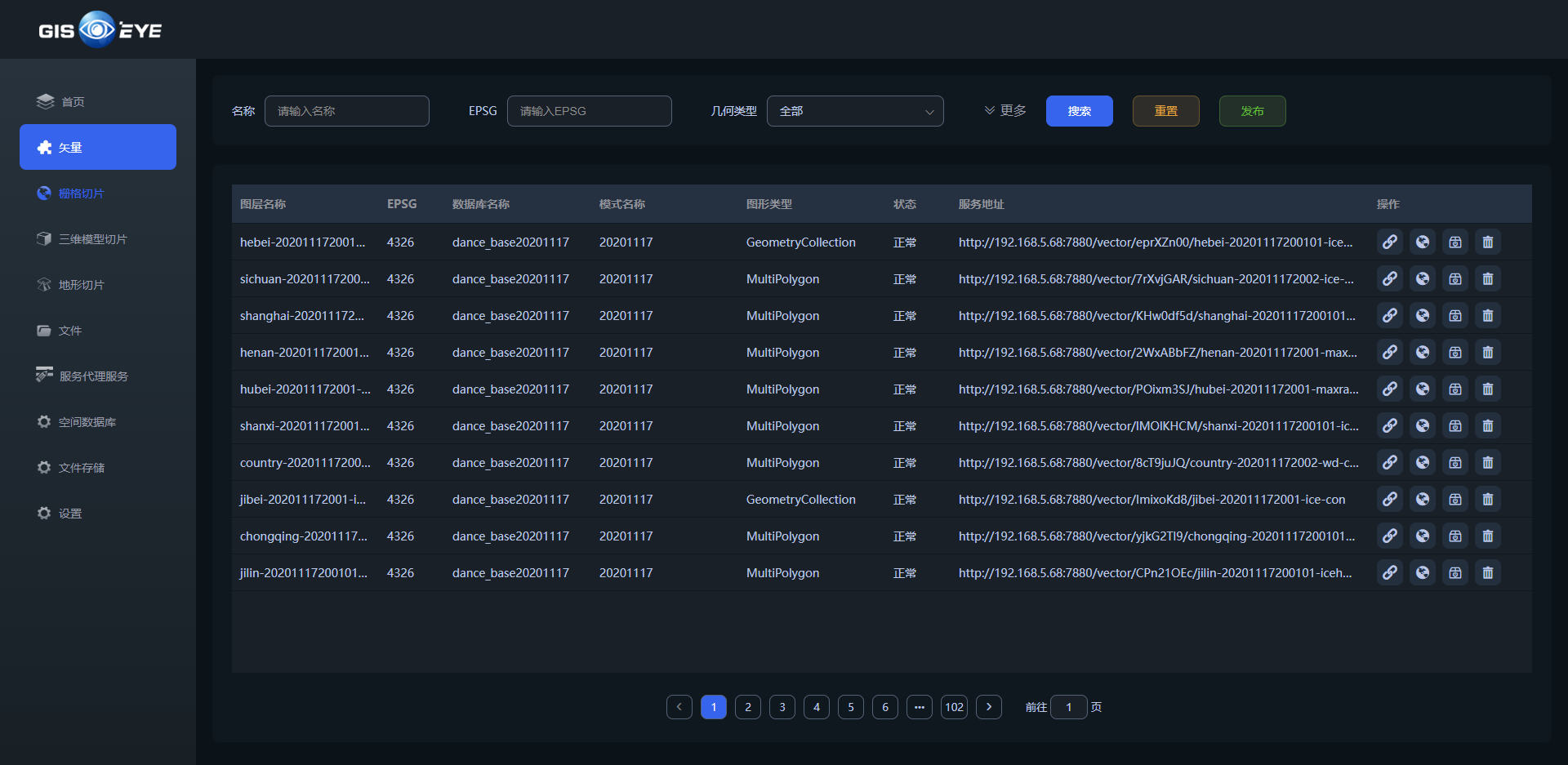Click the 服务地址 column header
This screenshot has height=765, width=1568.
pos(982,204)
